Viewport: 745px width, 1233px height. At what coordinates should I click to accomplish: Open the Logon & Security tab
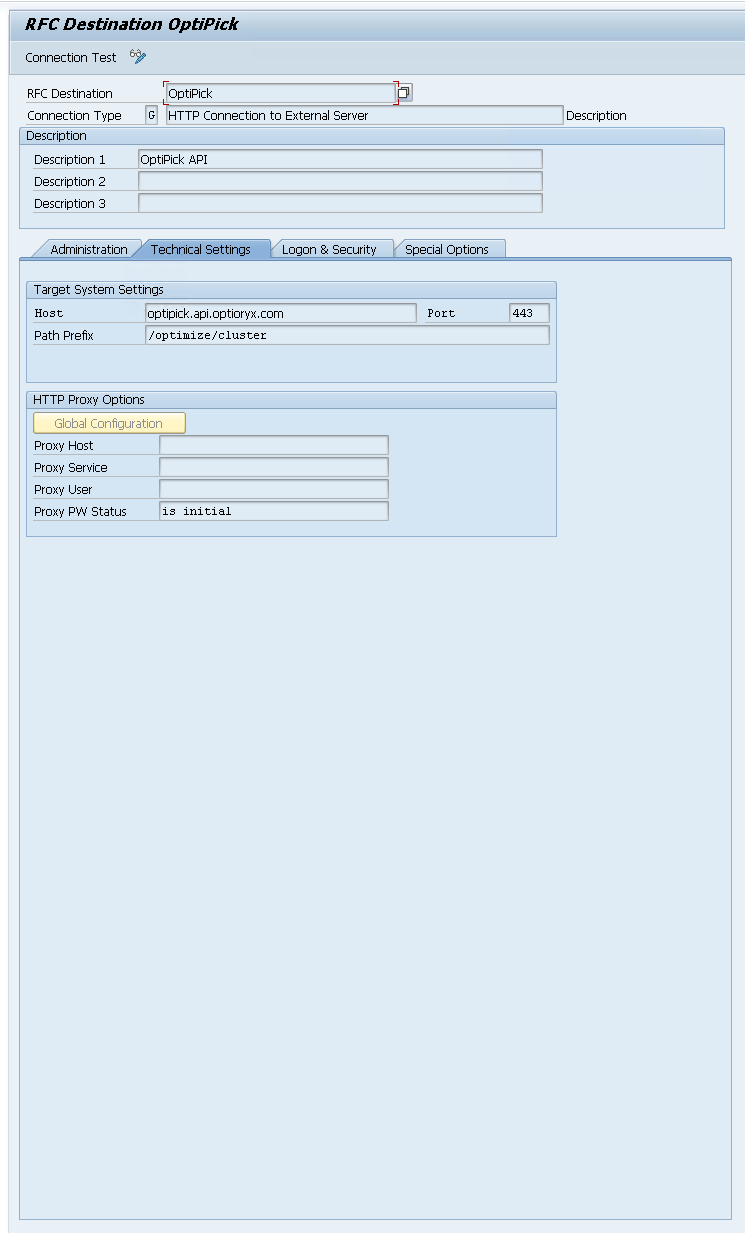click(329, 250)
